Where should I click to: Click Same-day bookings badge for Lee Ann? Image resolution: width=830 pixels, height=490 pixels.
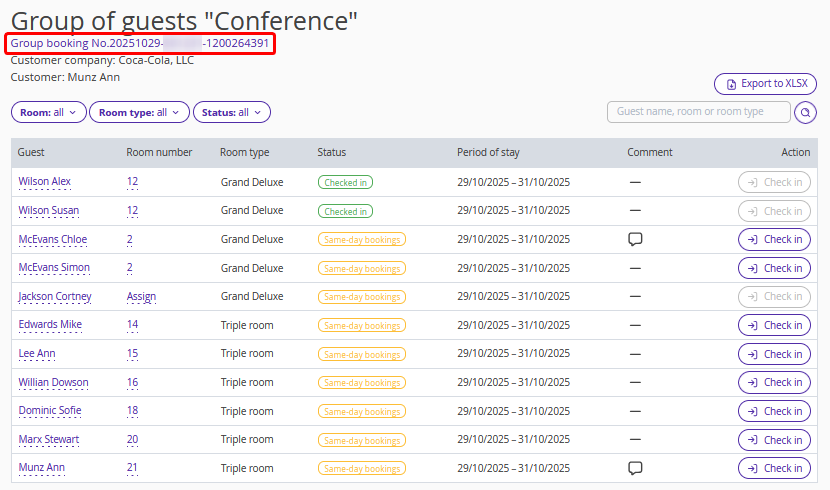[361, 354]
